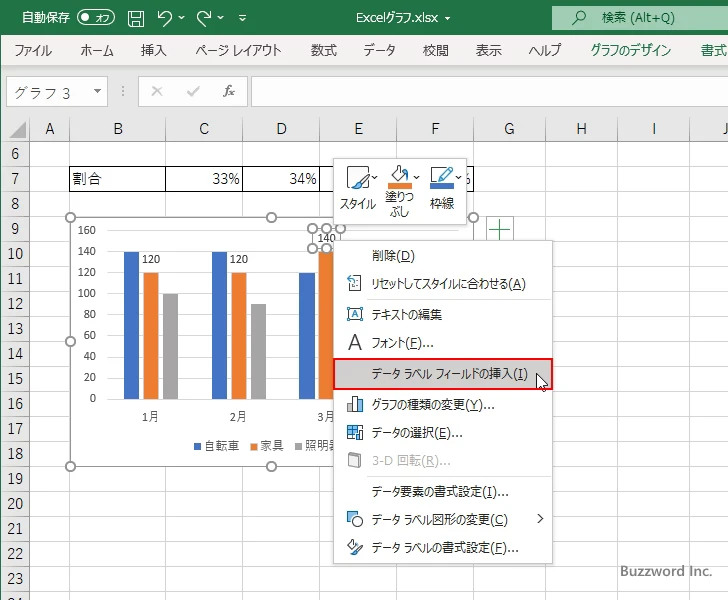Select データ ラベル フィールドの挿入(I)
The height and width of the screenshot is (600, 728).
[443, 374]
